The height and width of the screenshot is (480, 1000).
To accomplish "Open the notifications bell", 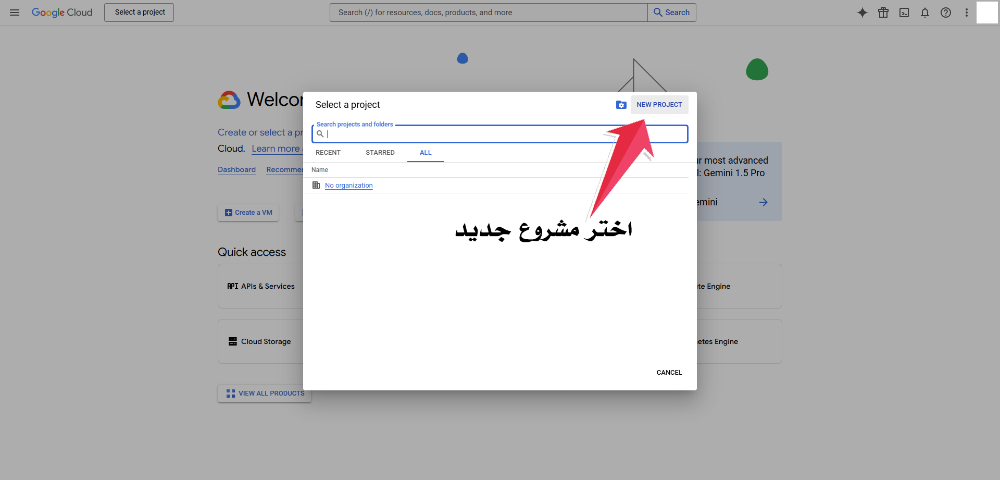I will (x=925, y=12).
